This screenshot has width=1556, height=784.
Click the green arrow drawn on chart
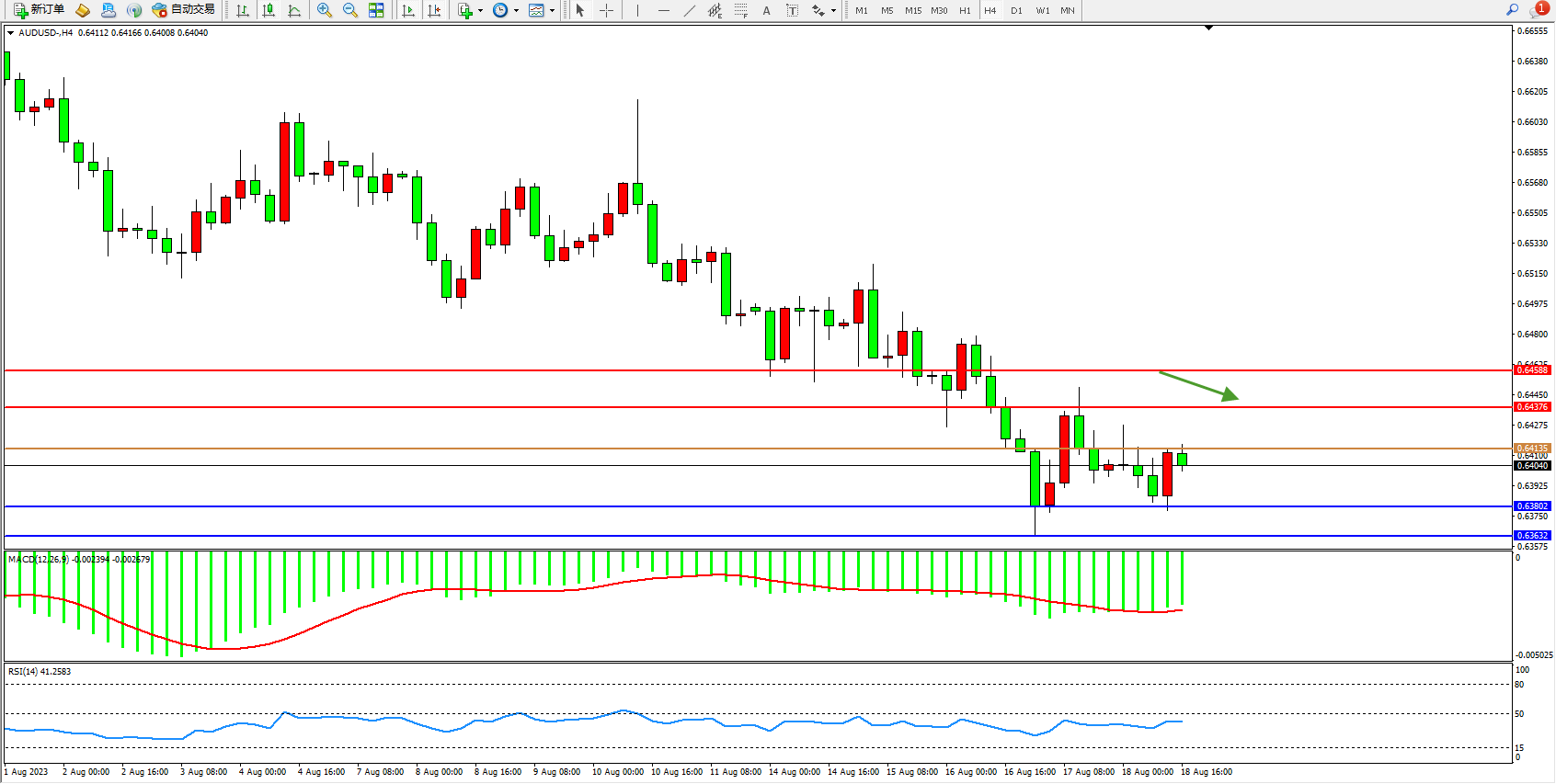1198,385
